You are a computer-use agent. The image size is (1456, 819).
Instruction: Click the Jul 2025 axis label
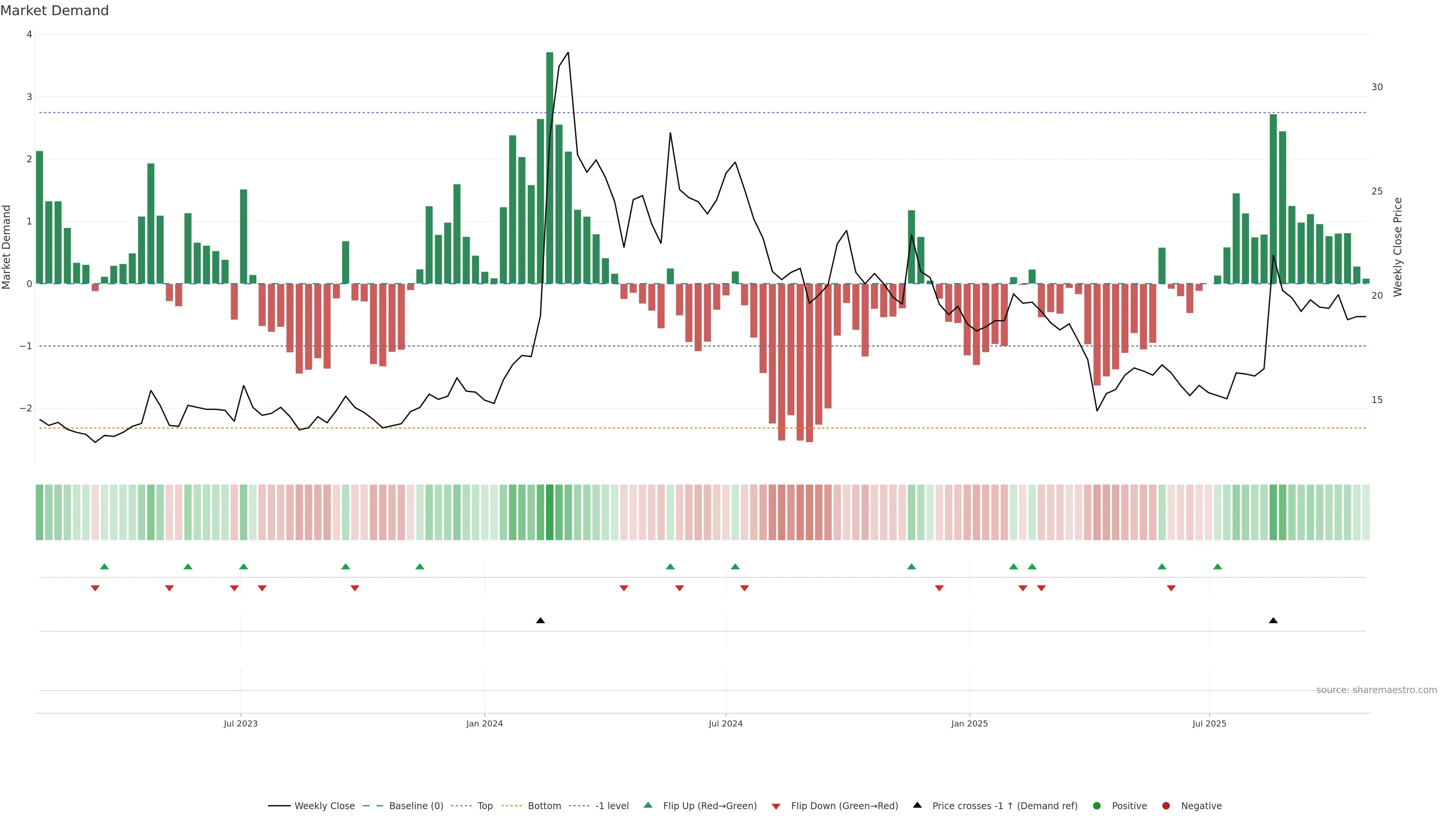coord(1209,723)
